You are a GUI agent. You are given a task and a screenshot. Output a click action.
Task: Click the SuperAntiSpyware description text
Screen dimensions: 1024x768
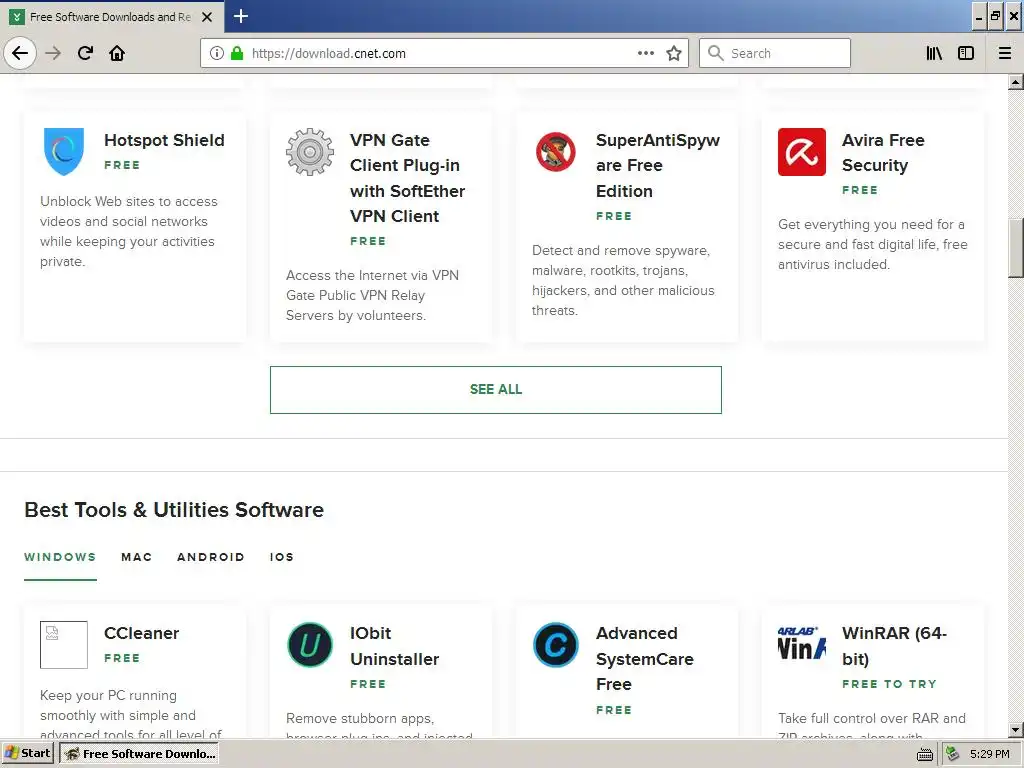coord(623,280)
